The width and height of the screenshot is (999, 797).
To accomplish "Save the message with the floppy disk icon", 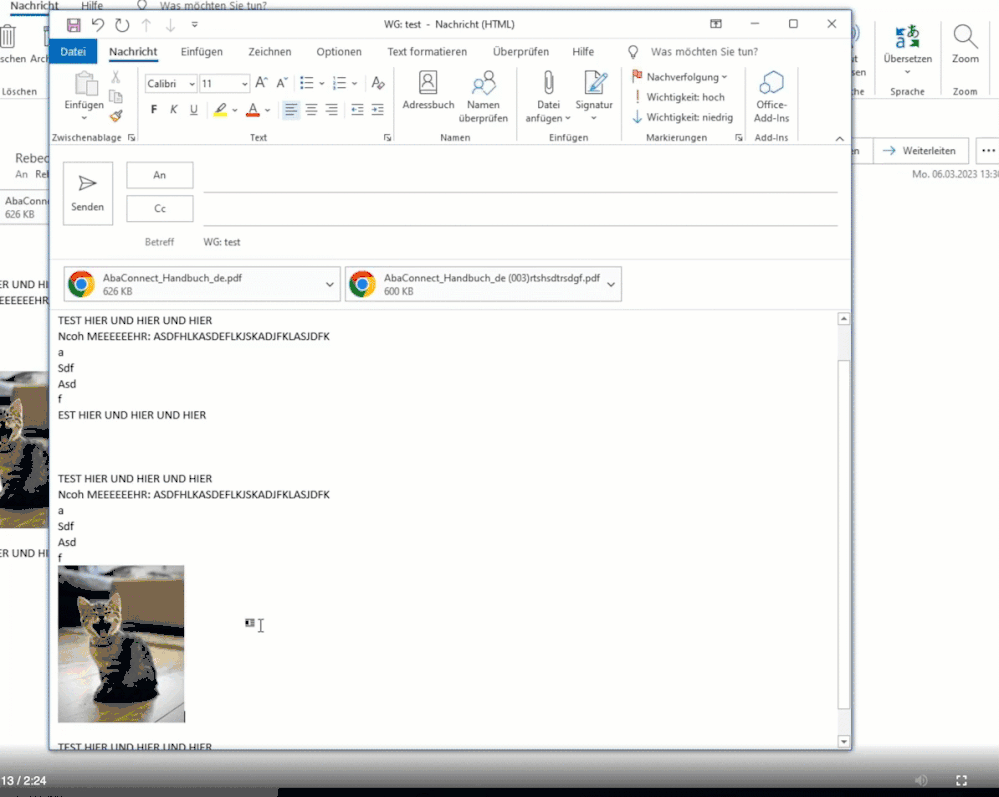I will pos(74,25).
